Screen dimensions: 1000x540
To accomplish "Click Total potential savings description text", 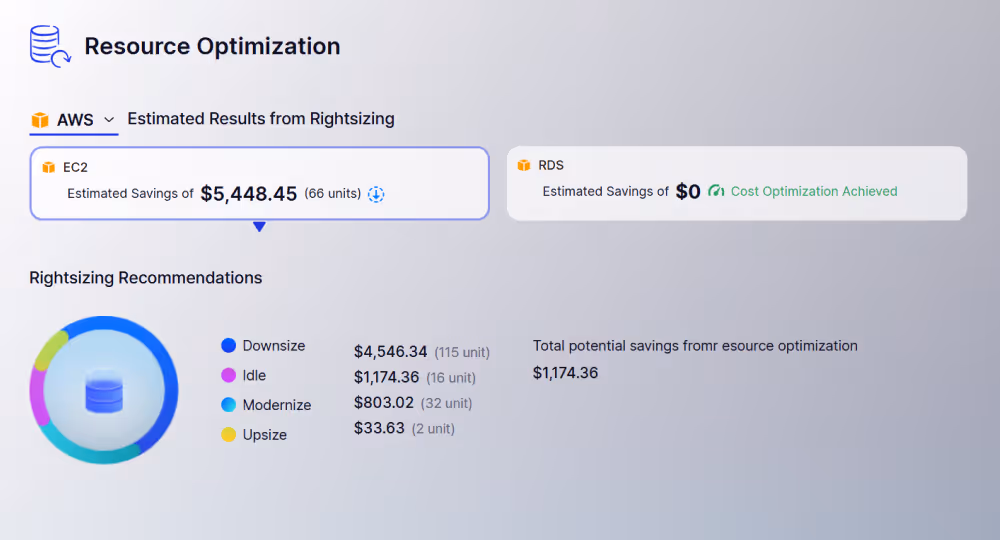I will tap(695, 346).
